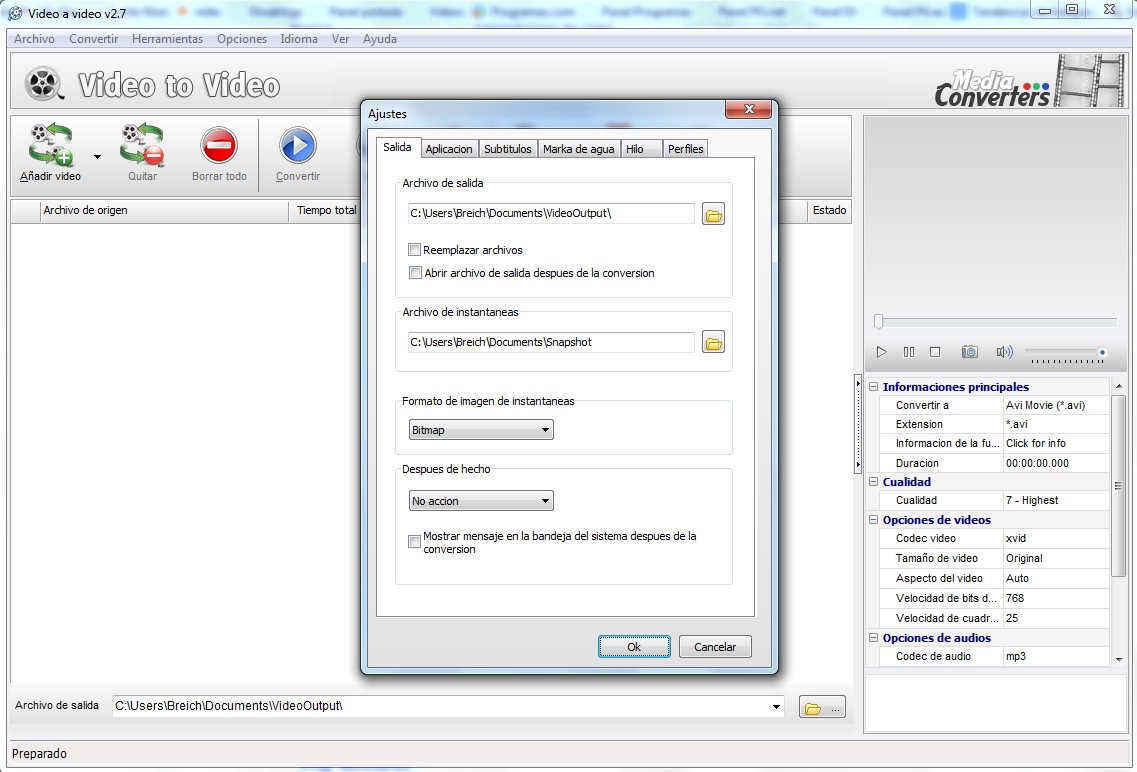Screen dimensions: 1137x772
Task: Switch to the Aplicacion tab
Action: 449,149
